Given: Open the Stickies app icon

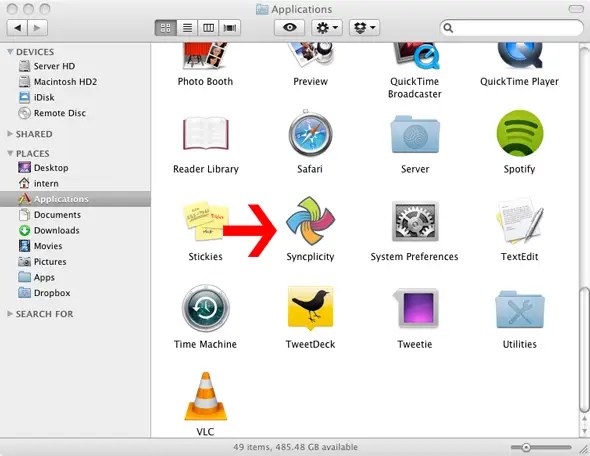Looking at the screenshot, I should point(205,220).
